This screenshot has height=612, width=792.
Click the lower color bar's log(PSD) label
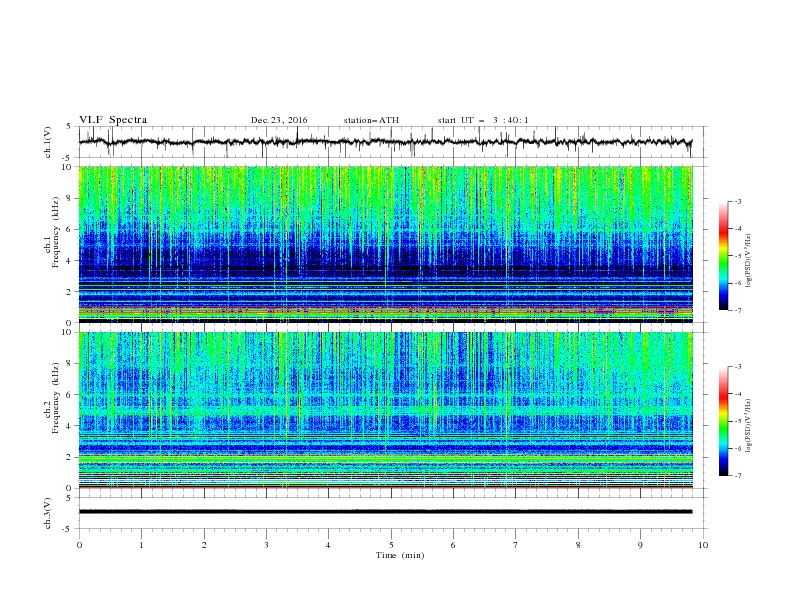(748, 426)
